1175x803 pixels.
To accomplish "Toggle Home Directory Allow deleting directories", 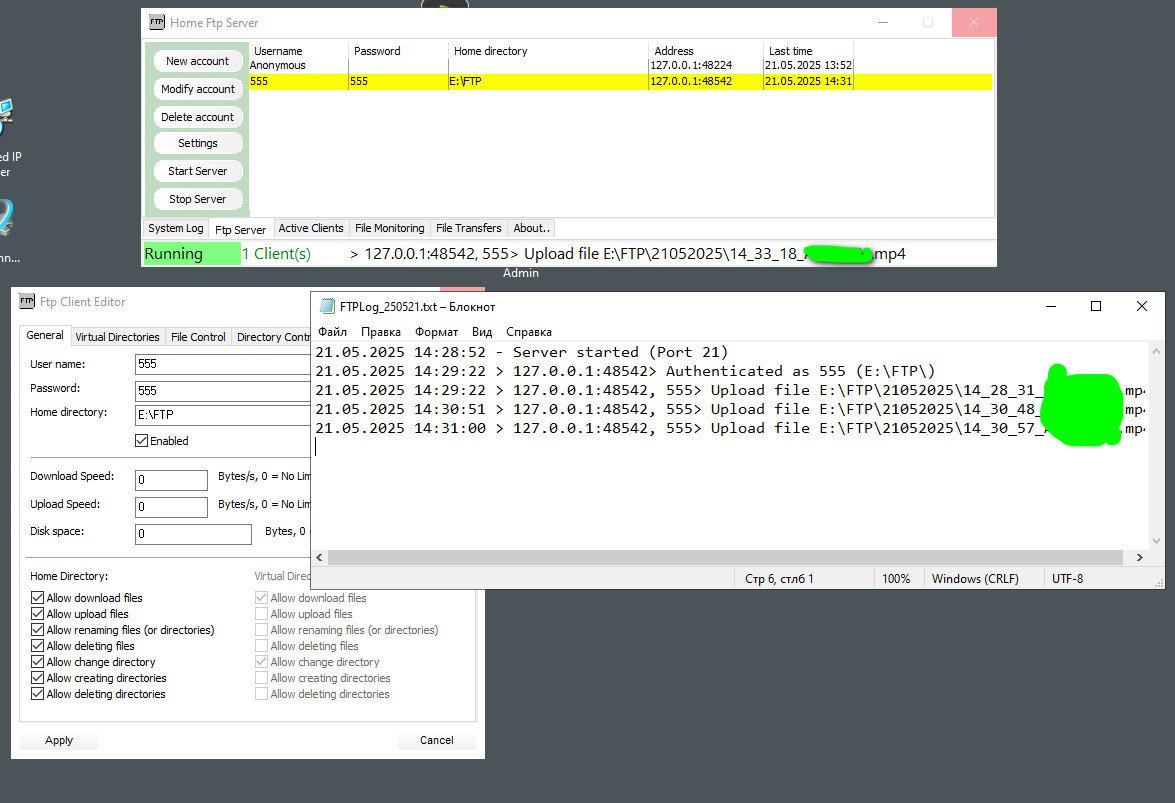I will tap(37, 694).
